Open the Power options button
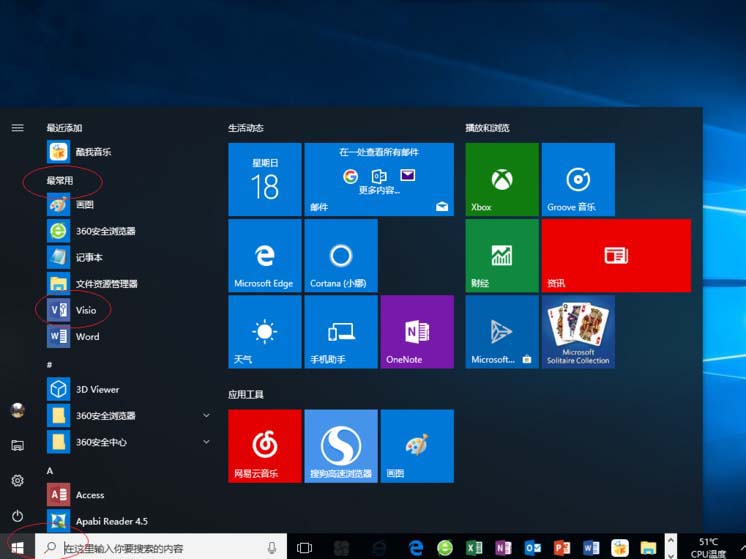 click(x=18, y=516)
